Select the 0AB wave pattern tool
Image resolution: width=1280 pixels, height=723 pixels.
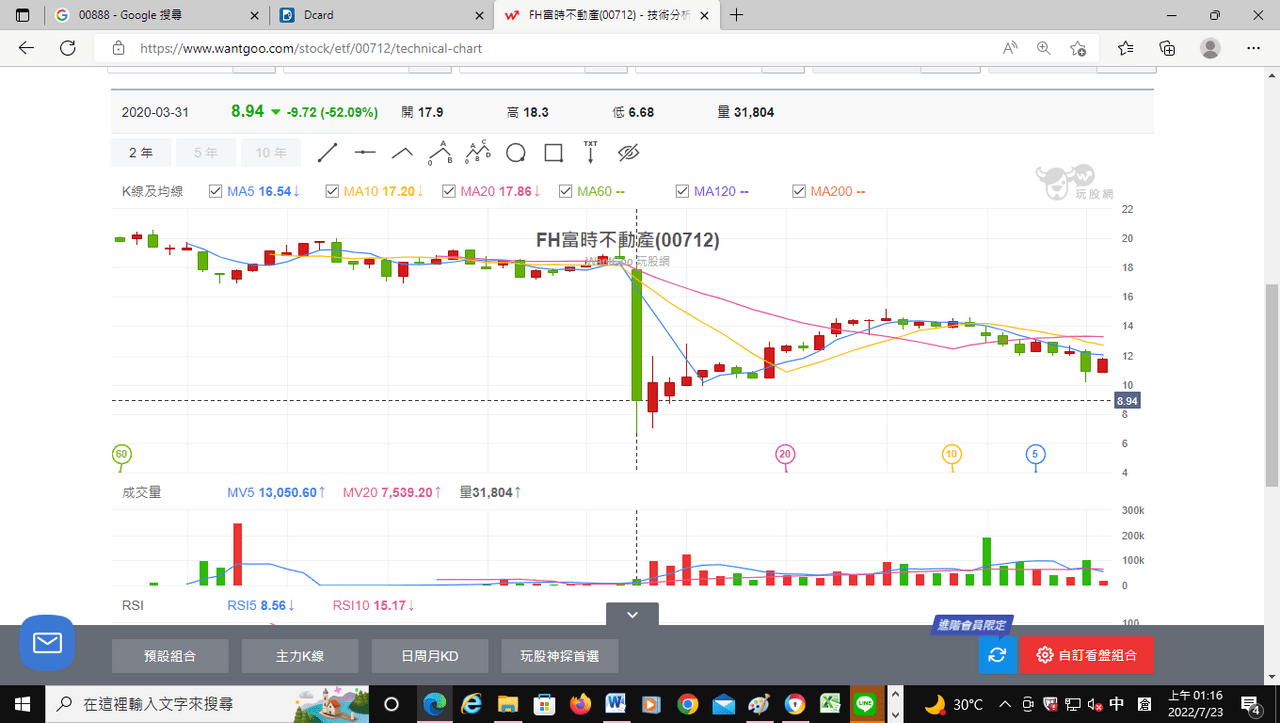click(x=440, y=153)
